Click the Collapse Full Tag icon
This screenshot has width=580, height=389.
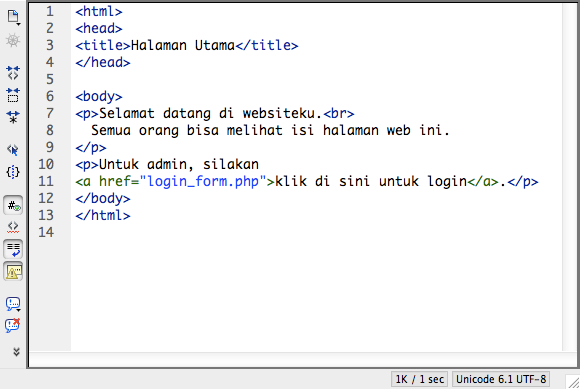tap(13, 73)
